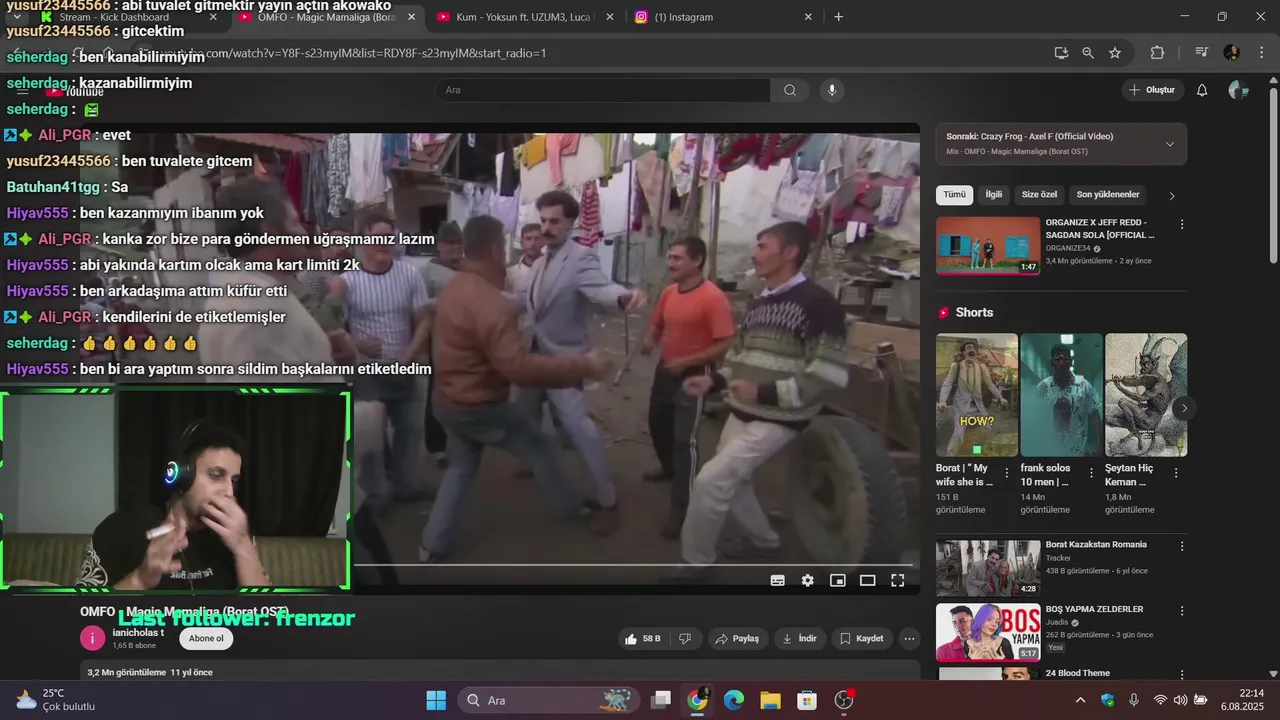Toggle subtitles on the video player
Image resolution: width=1280 pixels, height=720 pixels.
coord(778,580)
